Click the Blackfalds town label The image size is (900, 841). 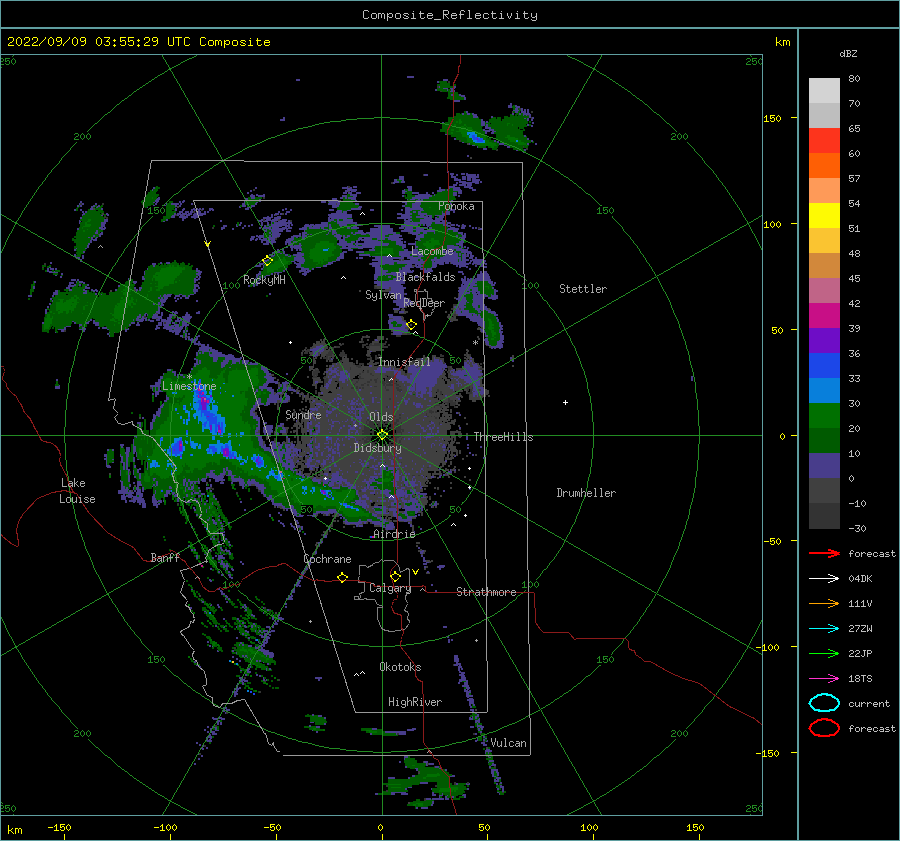point(425,277)
